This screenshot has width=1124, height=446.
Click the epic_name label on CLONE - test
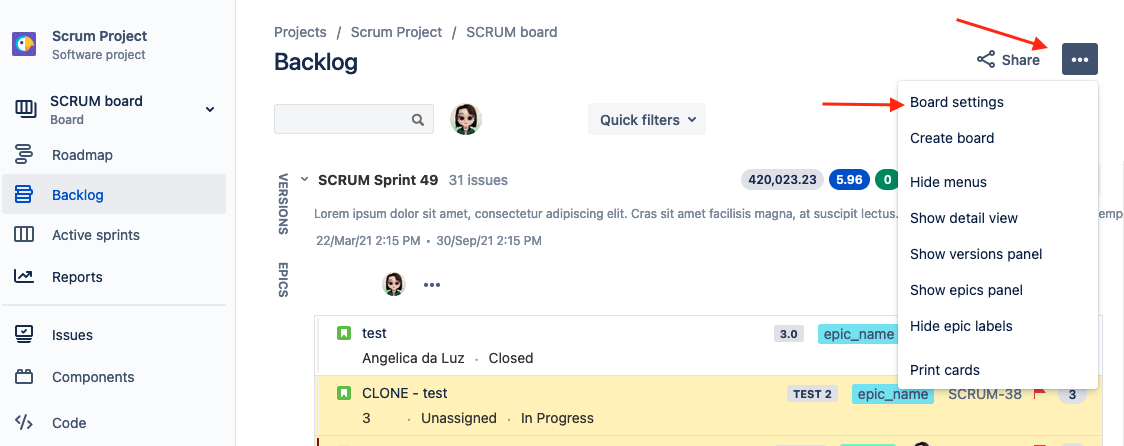tap(892, 394)
